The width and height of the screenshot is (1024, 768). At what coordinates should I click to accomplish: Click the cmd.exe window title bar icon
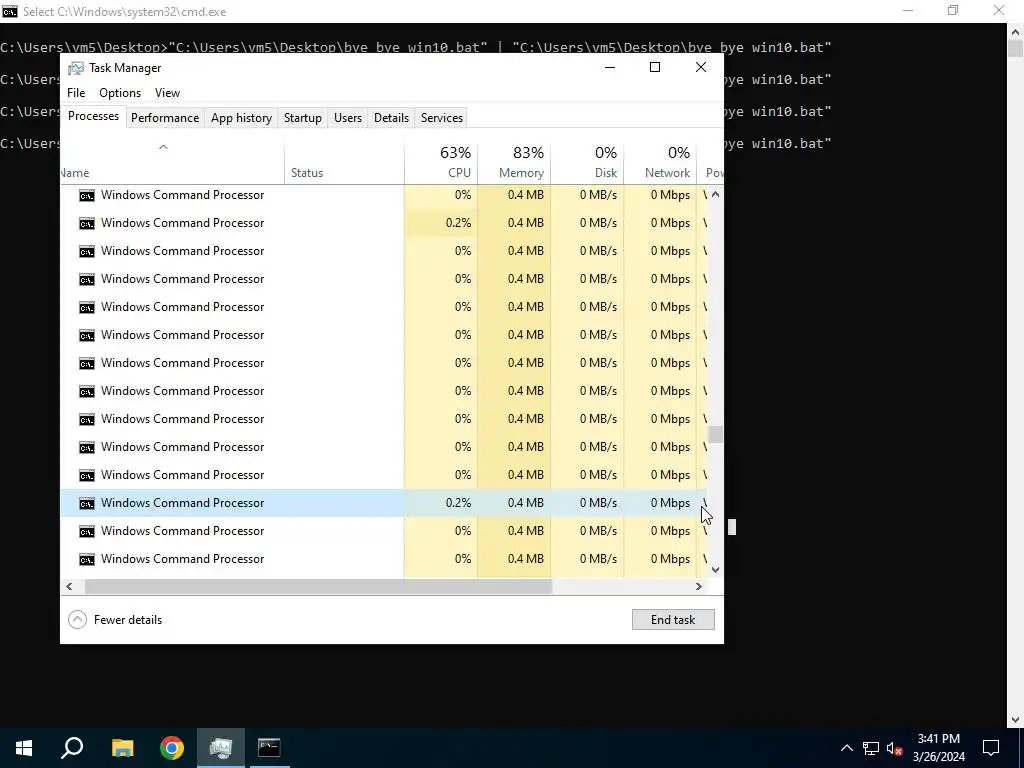(10, 11)
